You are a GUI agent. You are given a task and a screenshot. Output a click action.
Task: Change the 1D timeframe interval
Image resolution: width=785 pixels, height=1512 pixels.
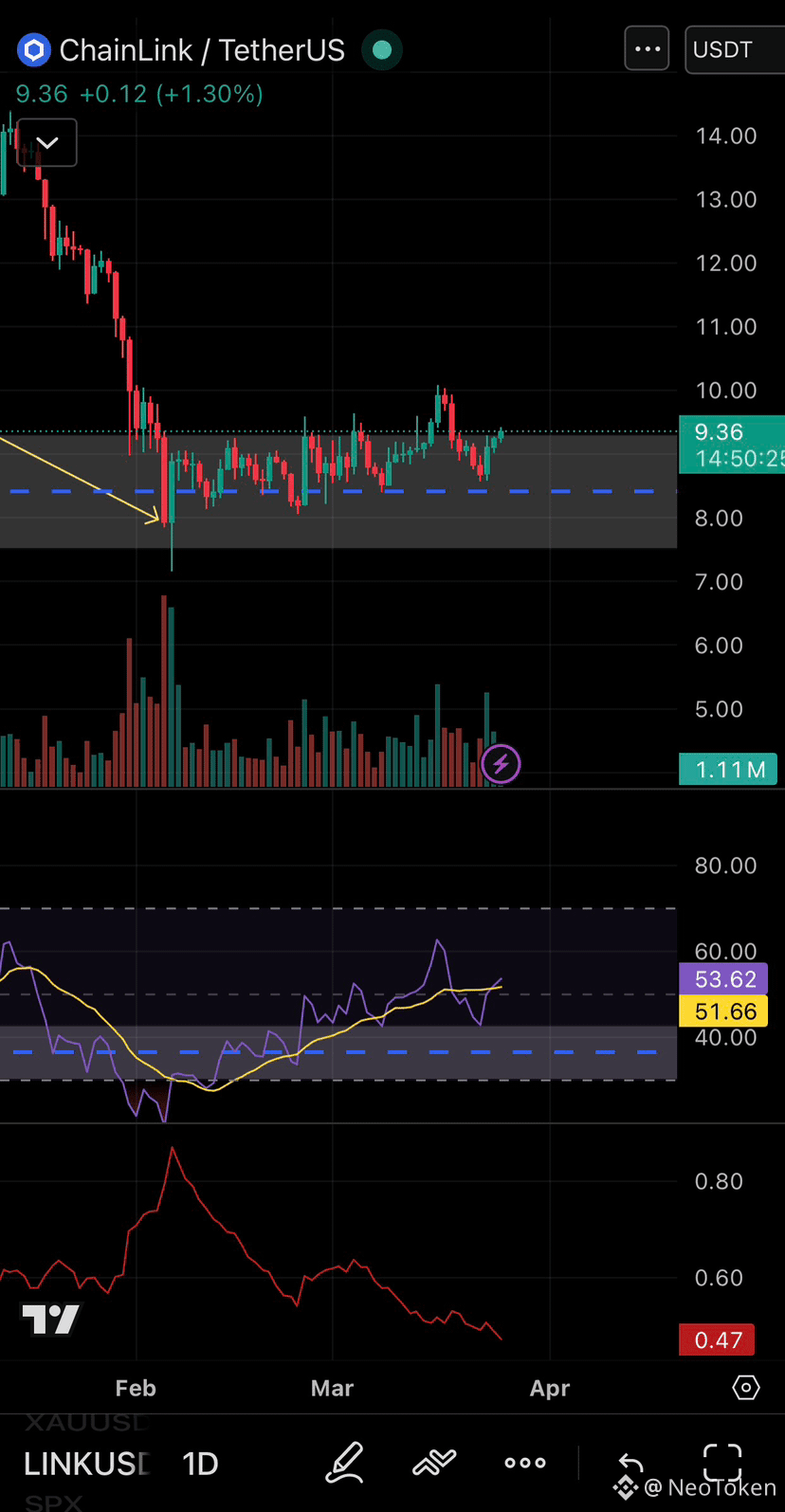(200, 1464)
